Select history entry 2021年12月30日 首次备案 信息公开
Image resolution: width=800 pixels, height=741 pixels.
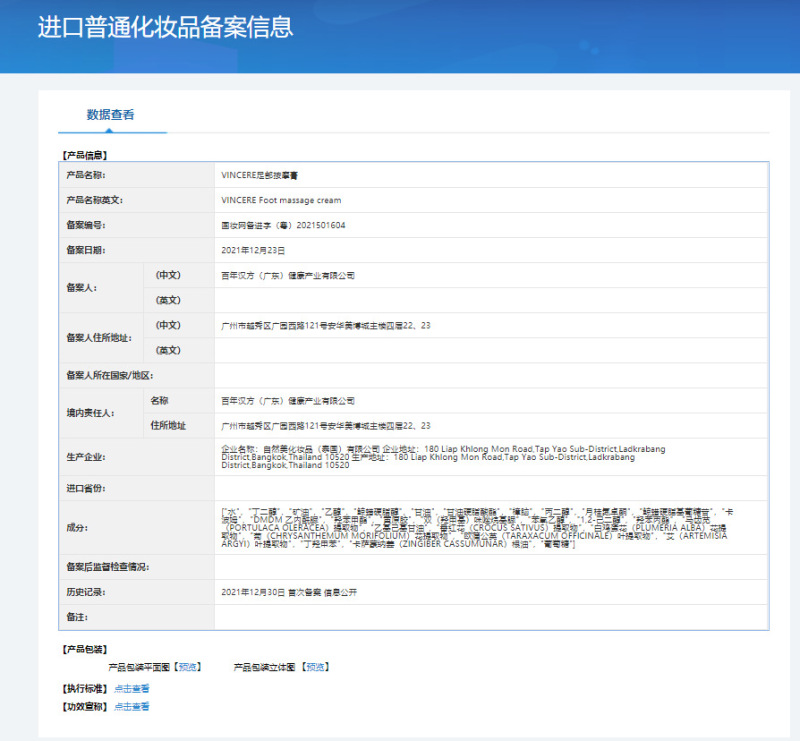[x=289, y=592]
